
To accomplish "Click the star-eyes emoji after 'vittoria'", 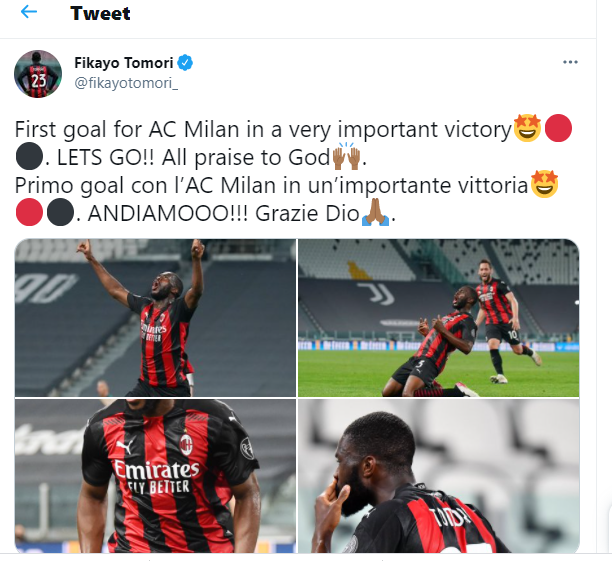I will coord(544,184).
